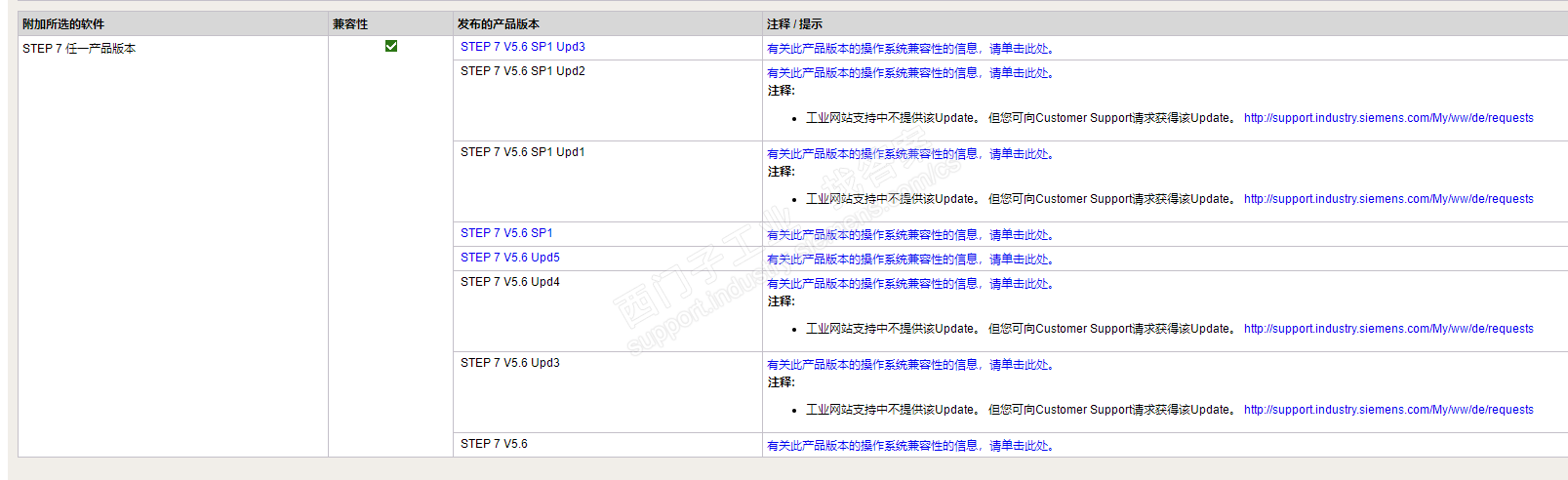Open OS compatibility link in the V5.6 Upd3 row
The width and height of the screenshot is (1568, 480).
pyautogui.click(x=909, y=365)
